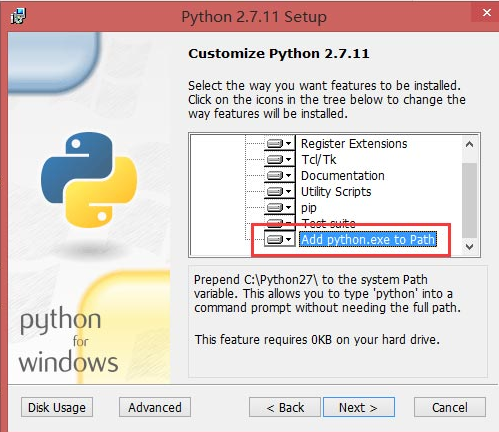Cancel the Python setup
This screenshot has width=499, height=432.
pyautogui.click(x=450, y=407)
